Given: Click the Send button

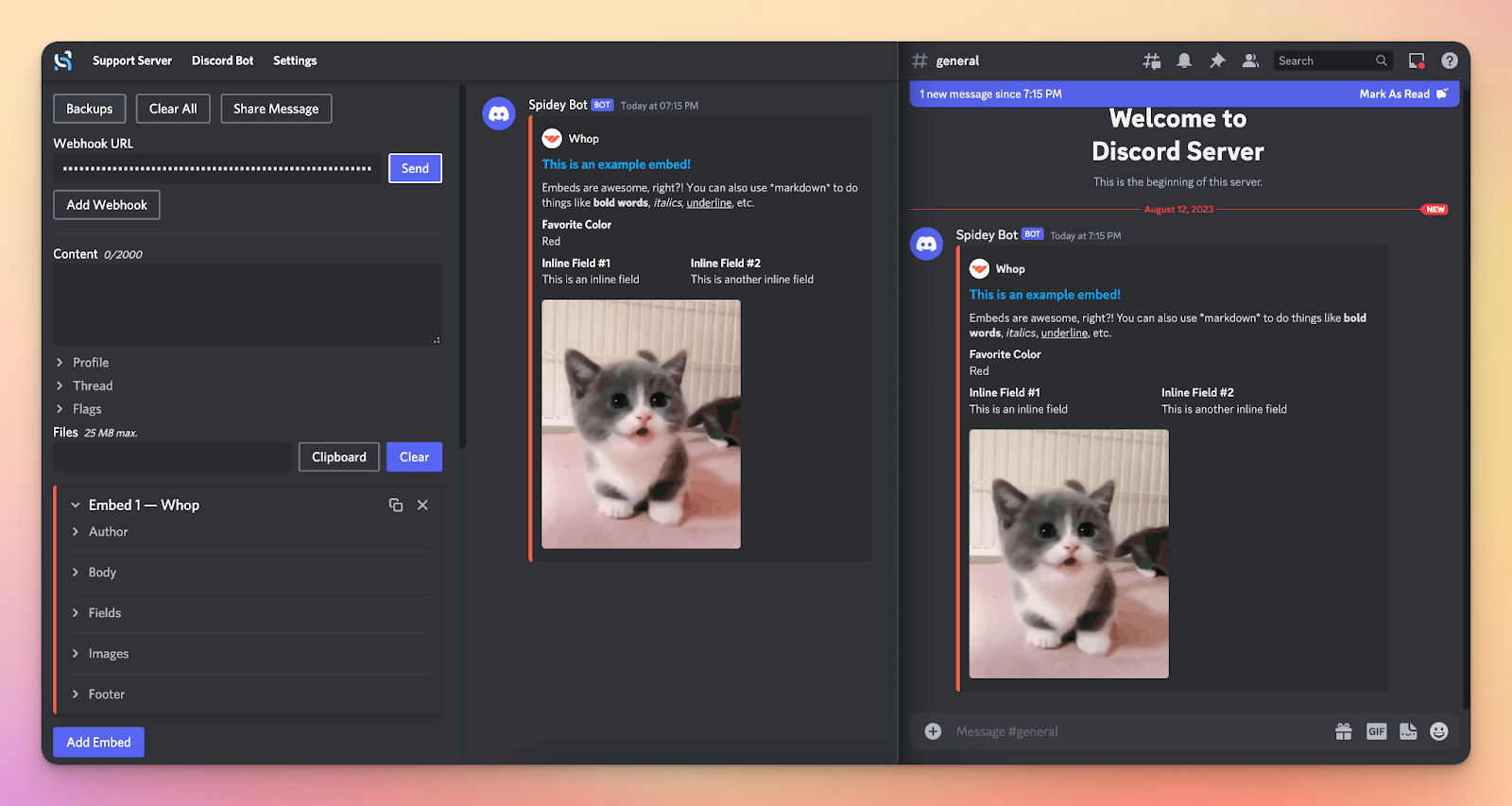Looking at the screenshot, I should [415, 168].
